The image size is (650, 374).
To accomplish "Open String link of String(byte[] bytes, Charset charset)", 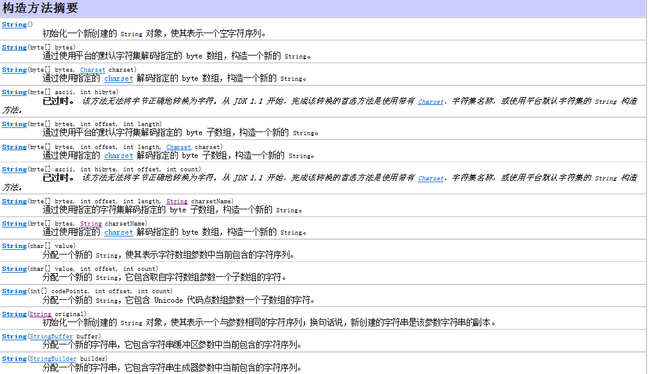I will pyautogui.click(x=14, y=70).
